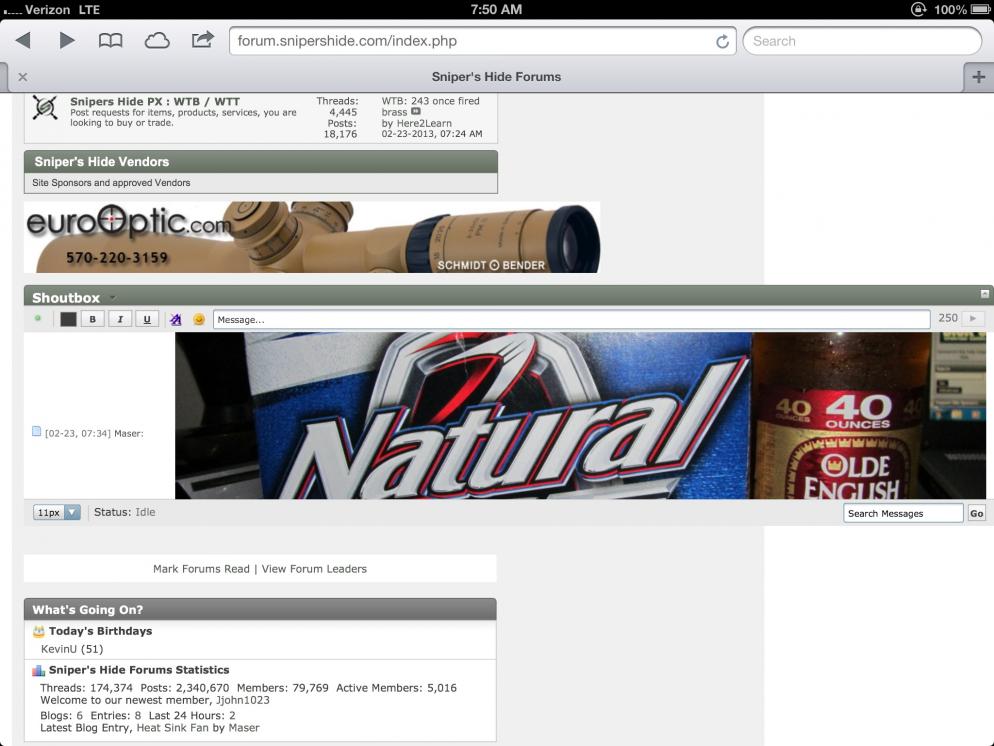Tap the share arrow icon

[x=202, y=40]
